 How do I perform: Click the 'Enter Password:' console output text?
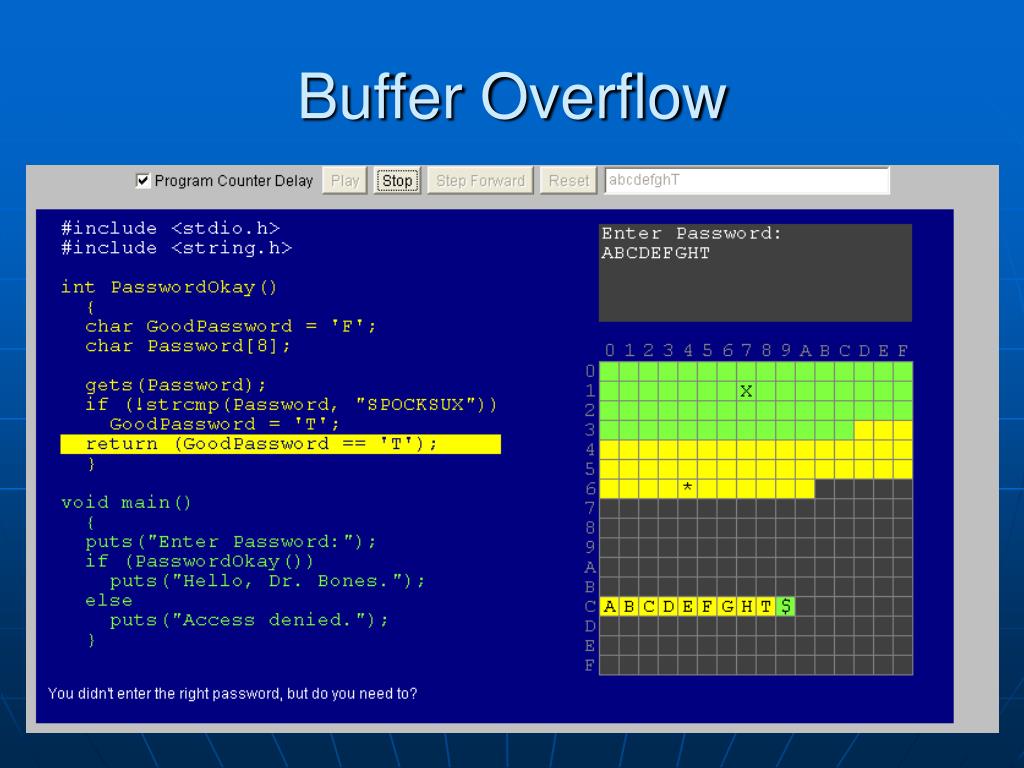691,233
